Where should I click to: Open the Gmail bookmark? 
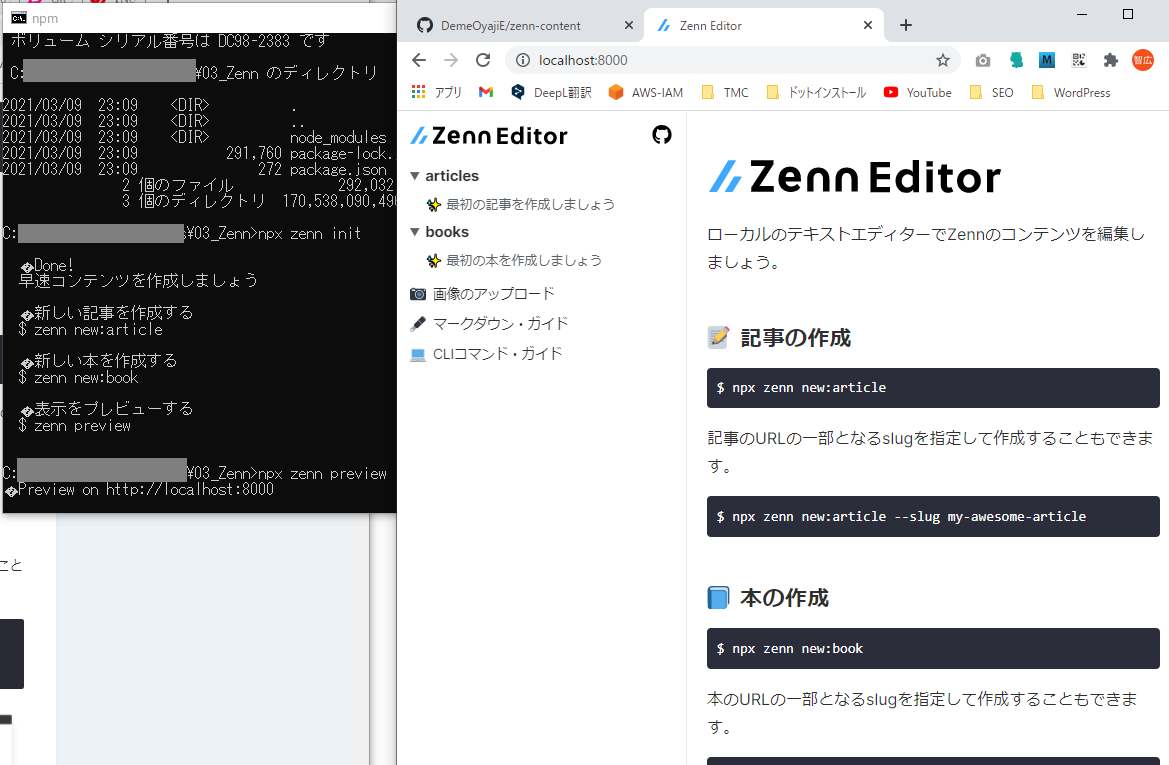point(486,92)
